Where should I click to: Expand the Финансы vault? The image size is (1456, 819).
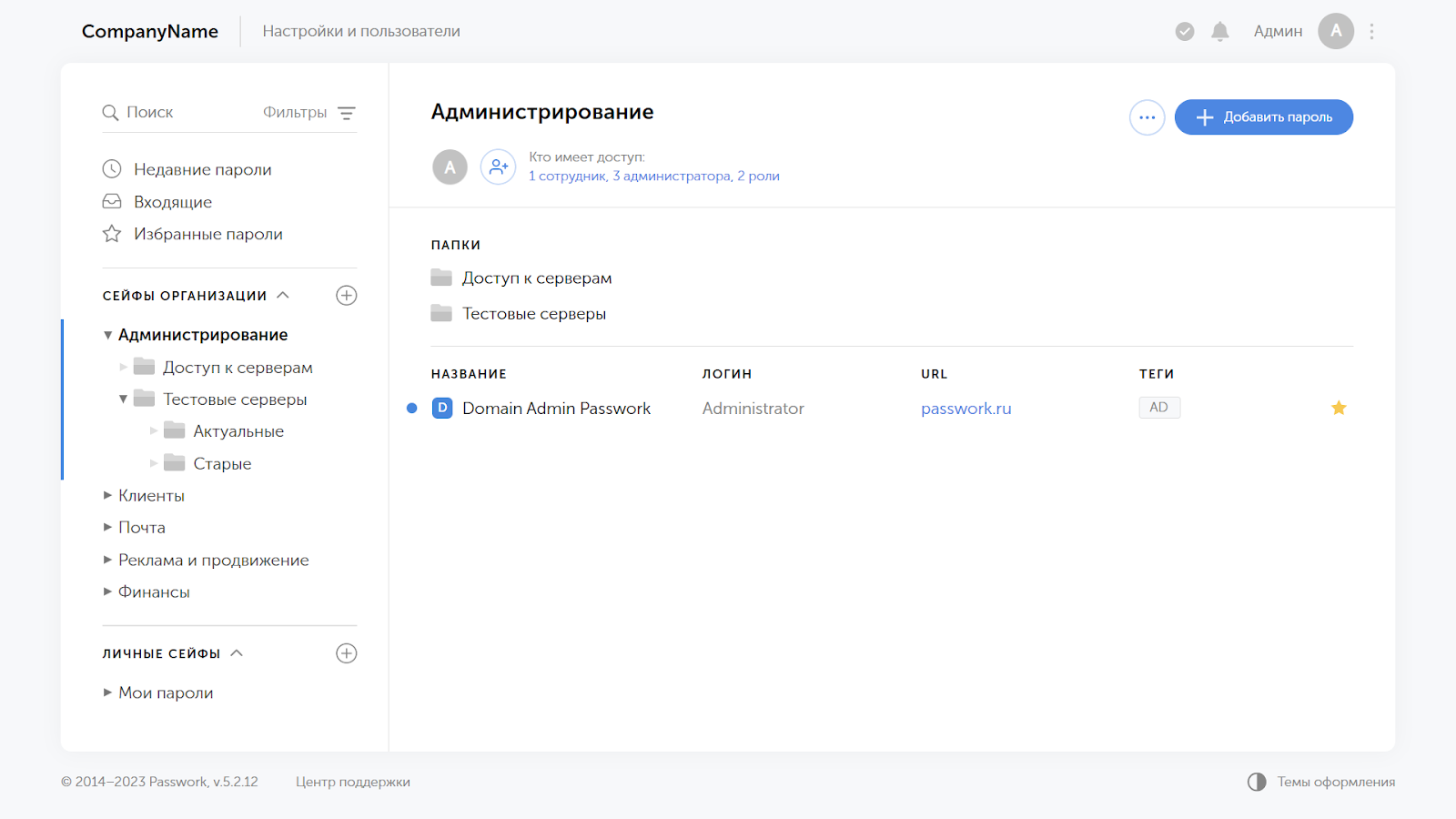coord(108,592)
